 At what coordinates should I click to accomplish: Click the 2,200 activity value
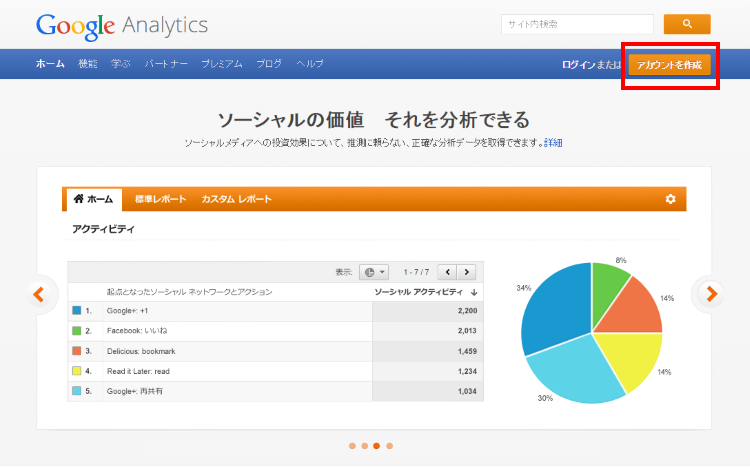pos(467,311)
